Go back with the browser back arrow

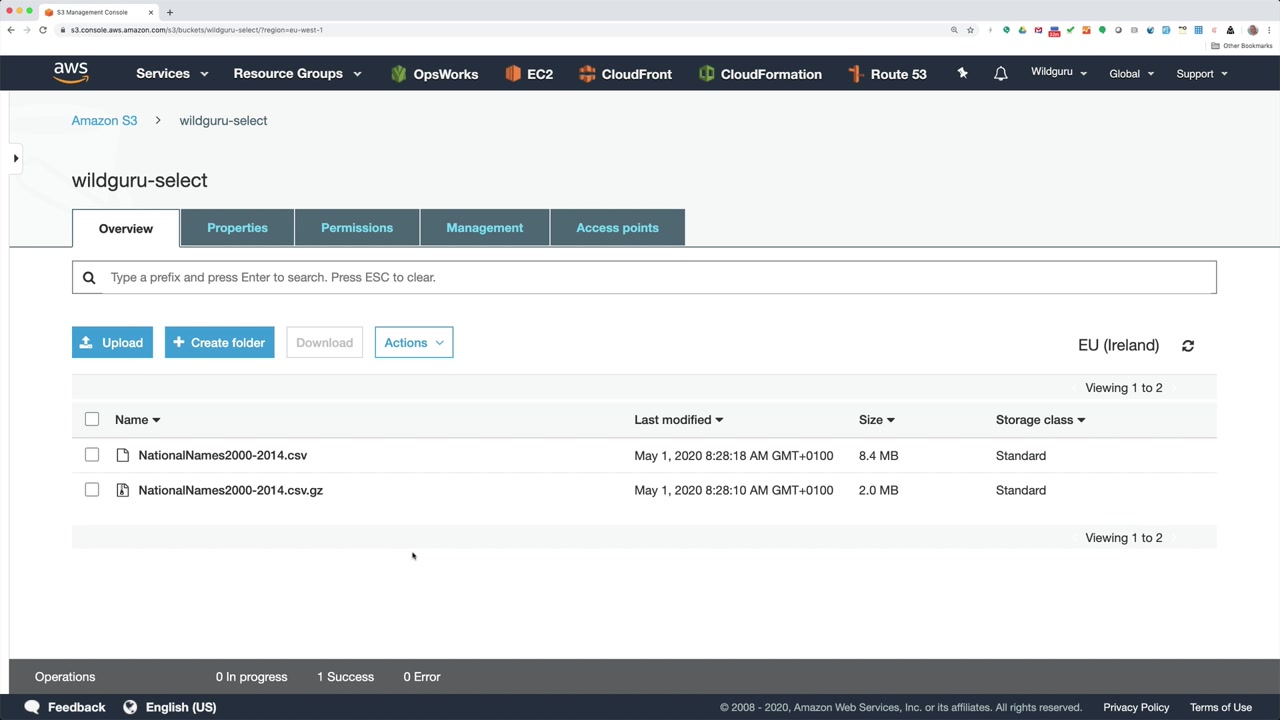tap(11, 30)
